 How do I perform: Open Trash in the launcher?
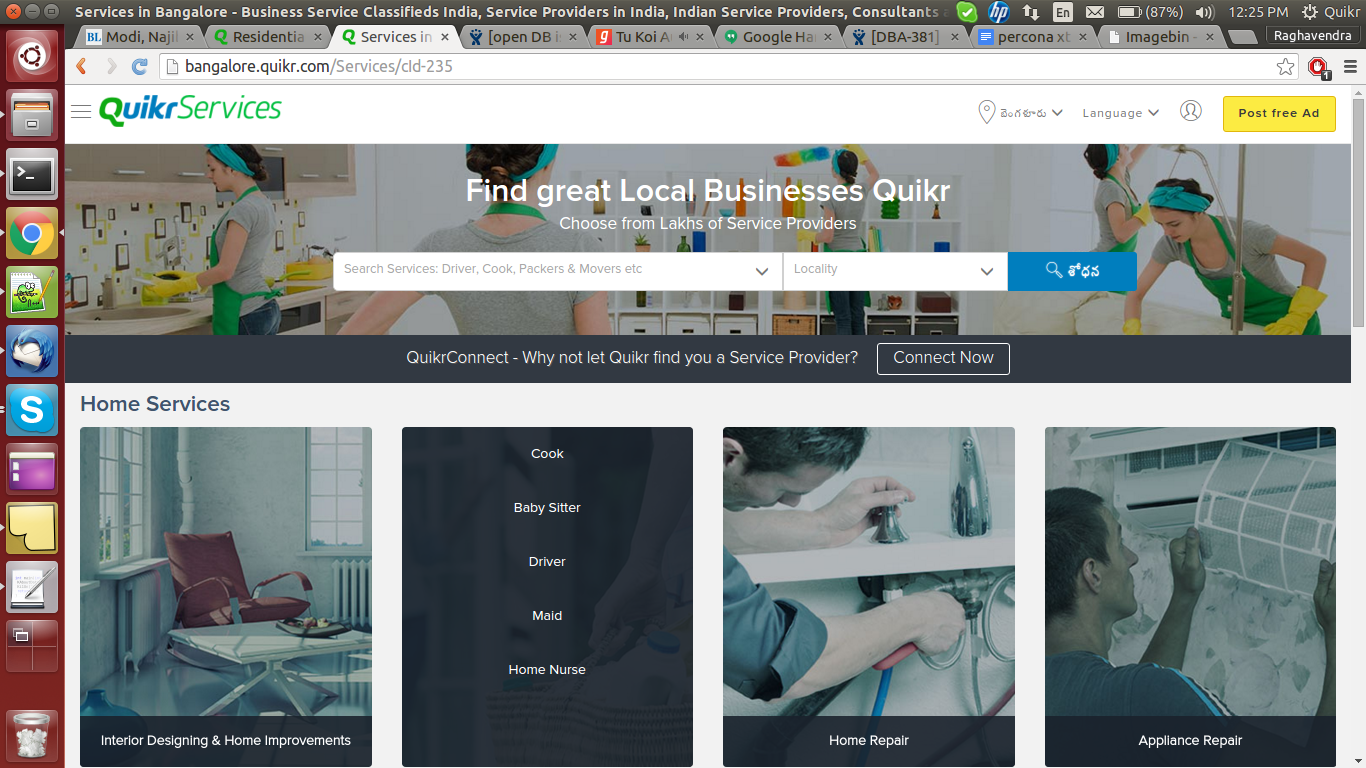(32, 737)
